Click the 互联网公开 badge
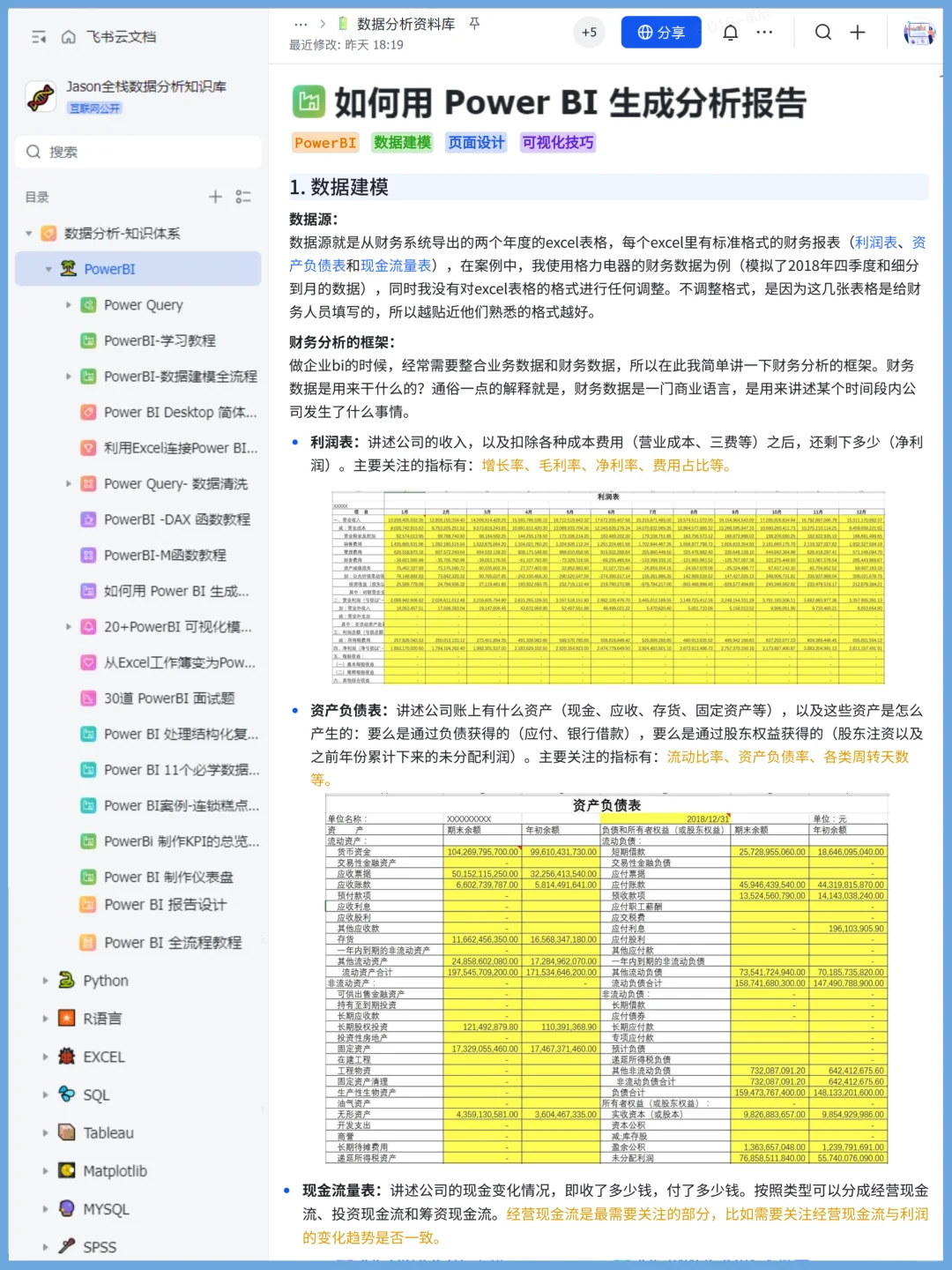 pyautogui.click(x=95, y=108)
